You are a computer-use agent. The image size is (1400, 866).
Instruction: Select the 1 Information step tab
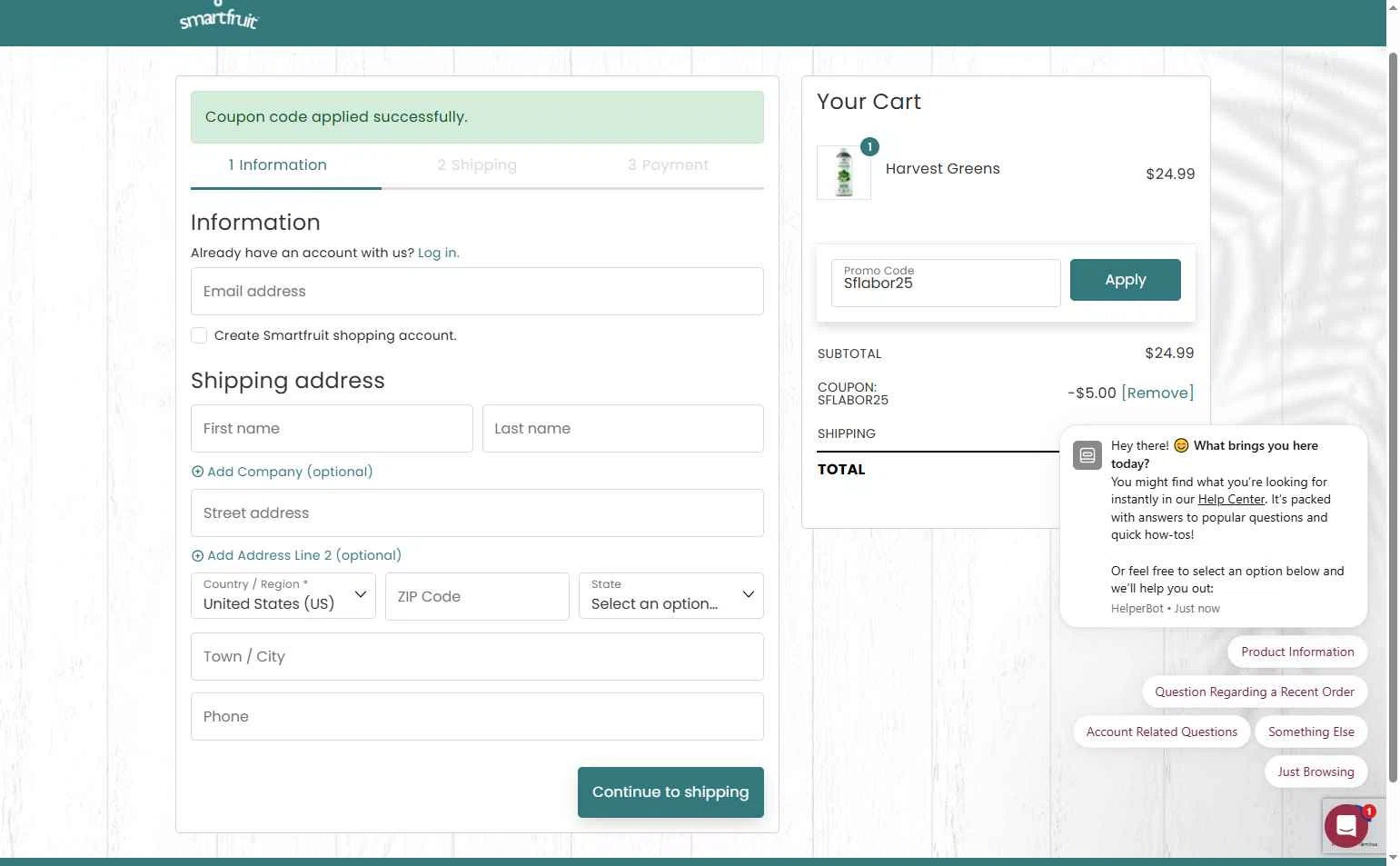[x=277, y=164]
